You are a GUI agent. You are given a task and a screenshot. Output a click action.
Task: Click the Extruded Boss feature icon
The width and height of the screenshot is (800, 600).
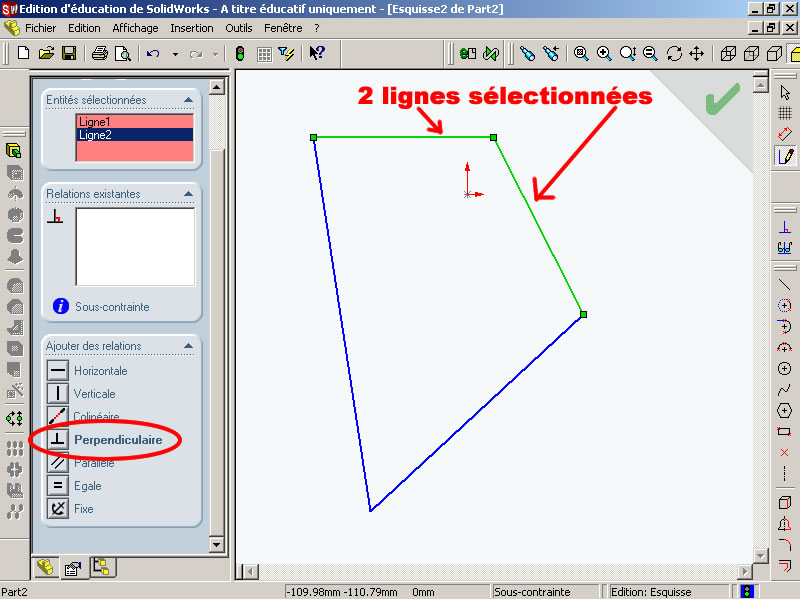click(x=14, y=151)
